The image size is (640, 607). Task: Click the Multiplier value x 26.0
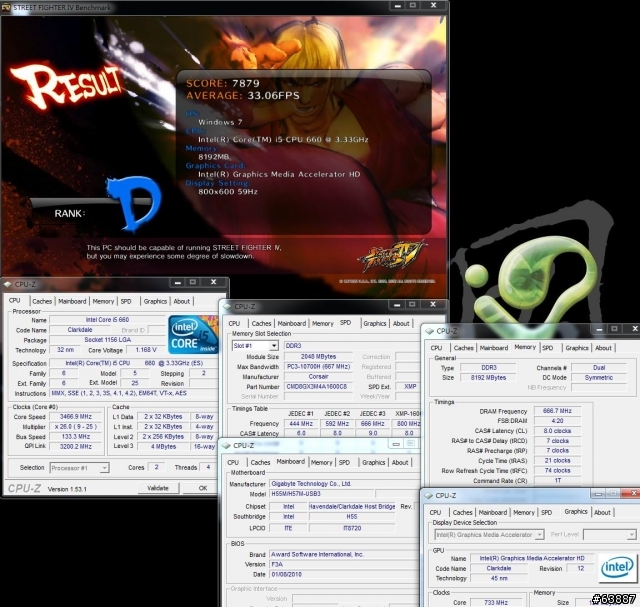pos(76,427)
